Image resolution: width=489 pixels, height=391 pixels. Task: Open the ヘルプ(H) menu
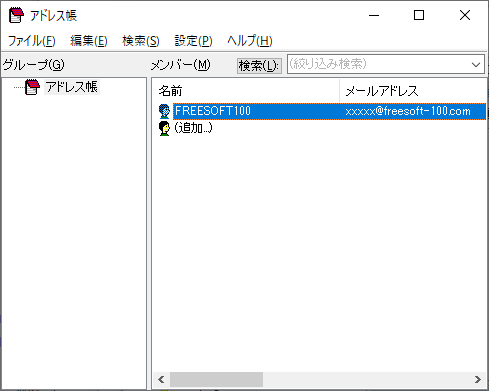250,41
